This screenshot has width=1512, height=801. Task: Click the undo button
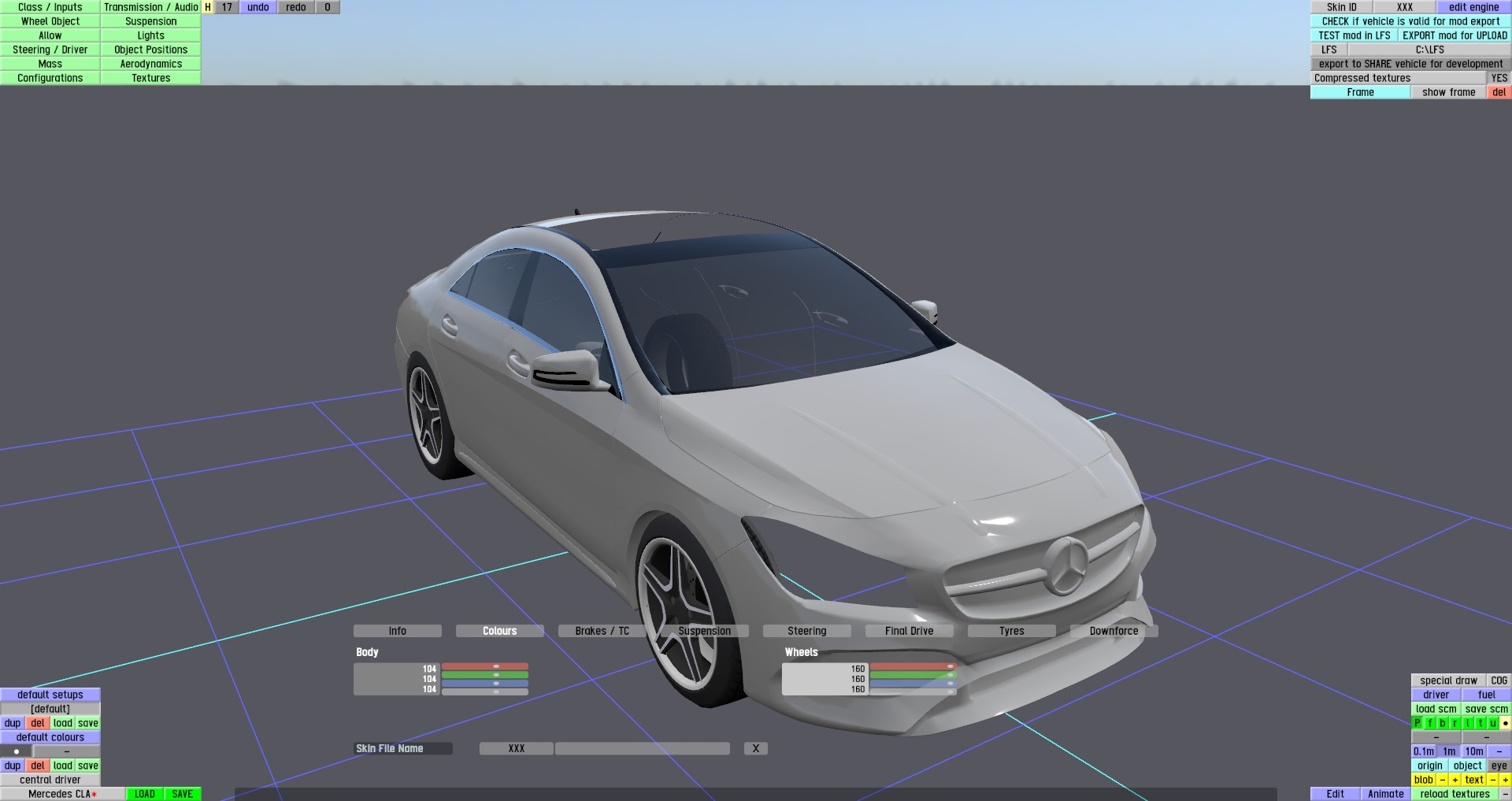coord(258,7)
